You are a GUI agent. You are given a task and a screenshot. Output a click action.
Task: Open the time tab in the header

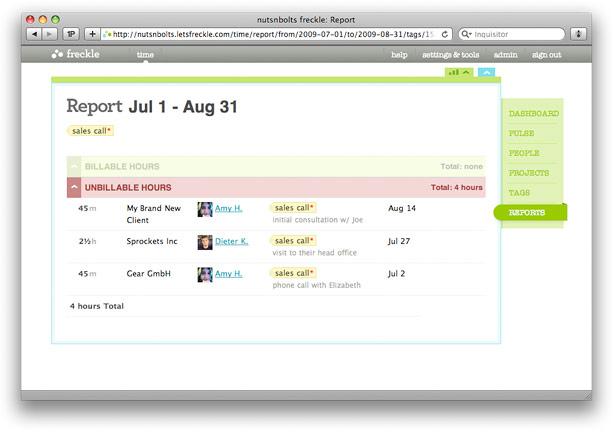coord(145,54)
